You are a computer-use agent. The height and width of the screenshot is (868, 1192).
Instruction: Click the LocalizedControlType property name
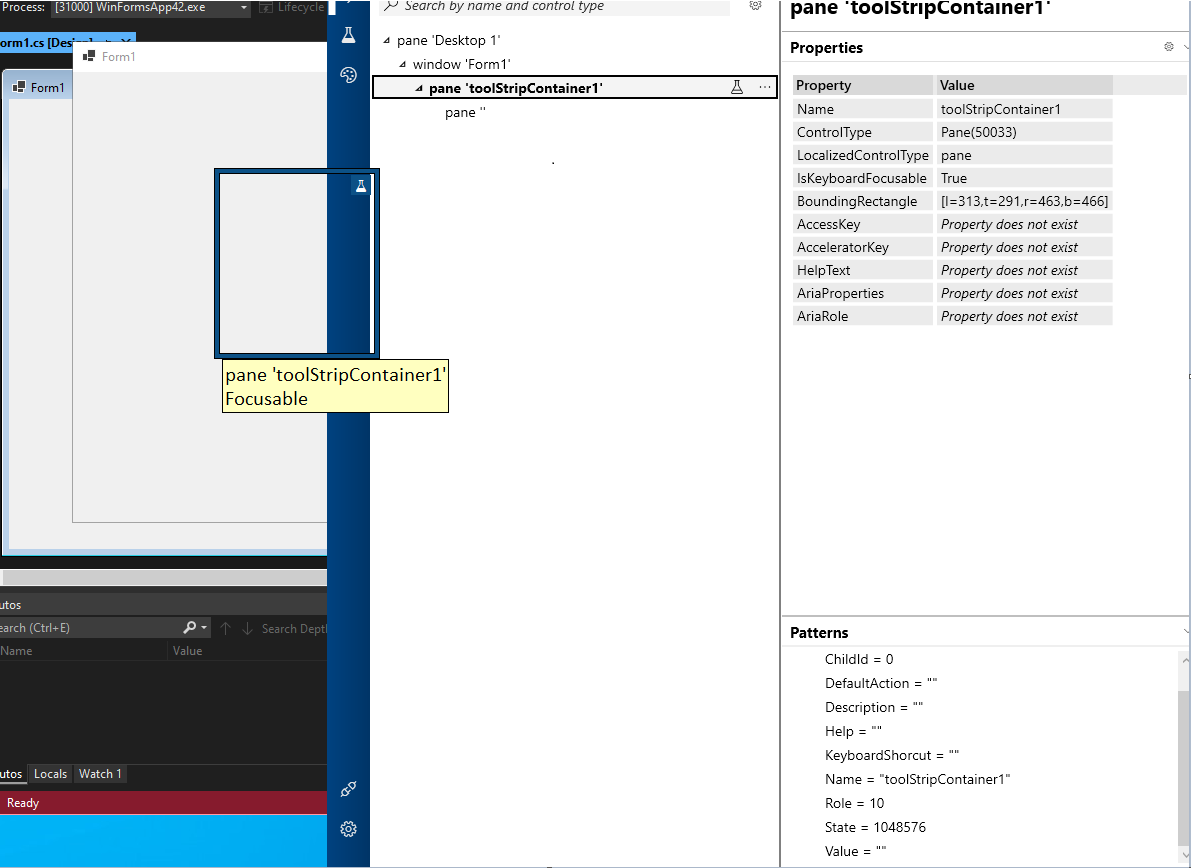tap(862, 155)
